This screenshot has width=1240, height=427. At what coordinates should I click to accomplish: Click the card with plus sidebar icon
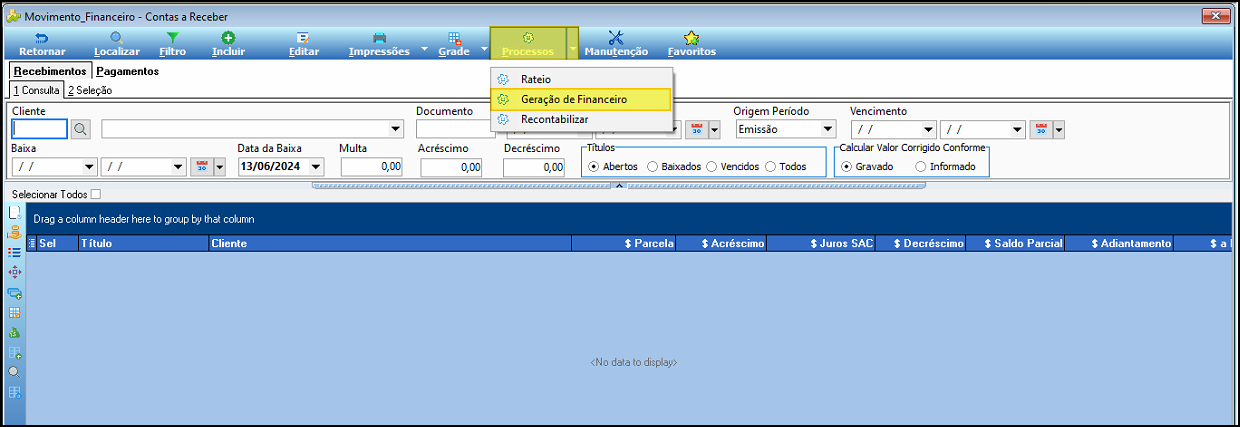(x=14, y=293)
